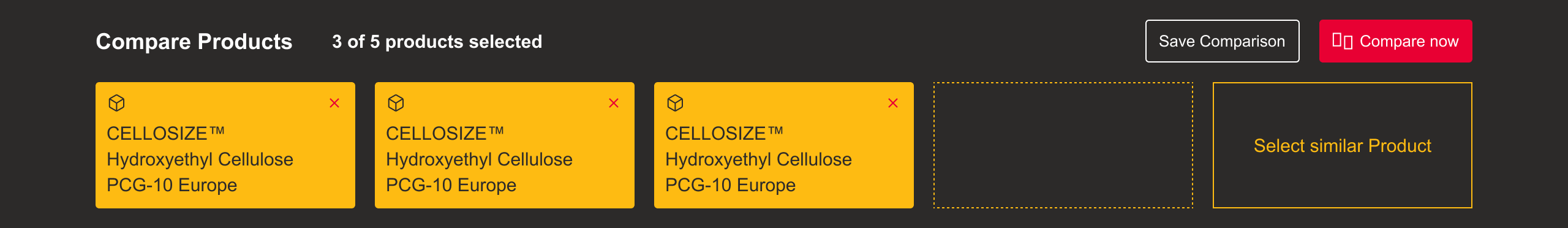Image resolution: width=1568 pixels, height=228 pixels.
Task: Select the empty dashed product slot
Action: coord(1063,145)
